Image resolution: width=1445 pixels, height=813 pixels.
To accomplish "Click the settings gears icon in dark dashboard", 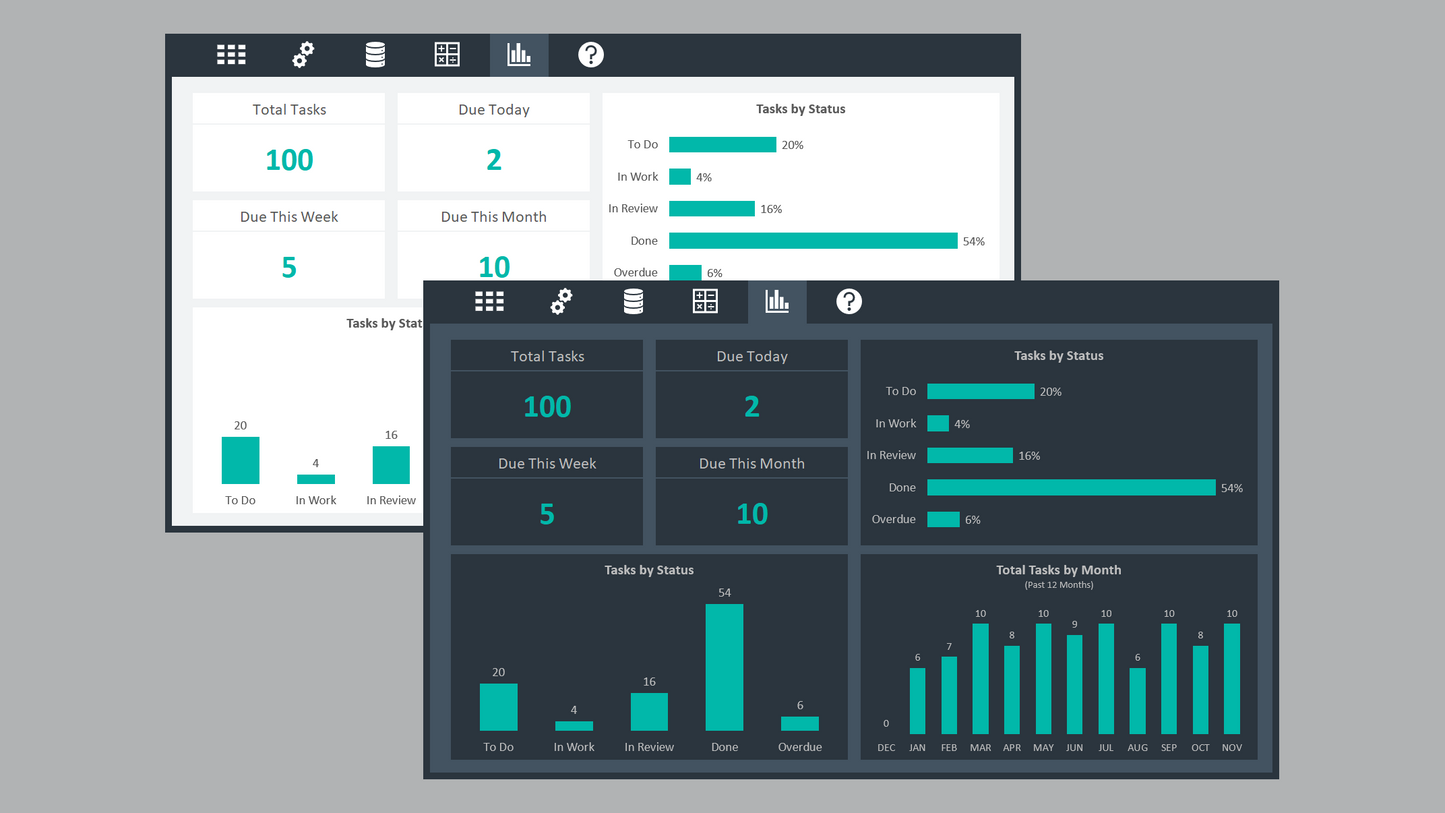I will click(562, 302).
